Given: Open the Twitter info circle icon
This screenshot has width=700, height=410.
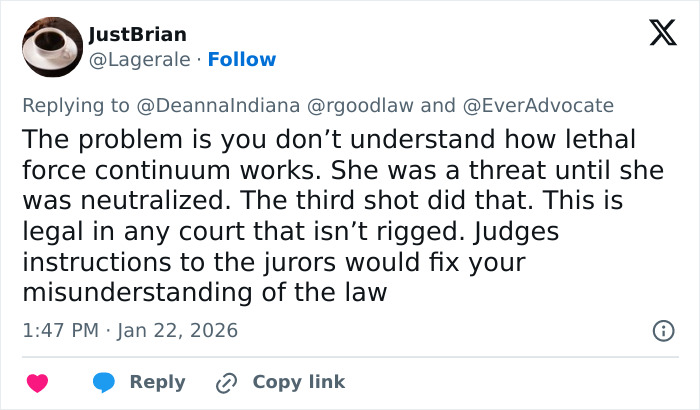Looking at the screenshot, I should coord(662,330).
